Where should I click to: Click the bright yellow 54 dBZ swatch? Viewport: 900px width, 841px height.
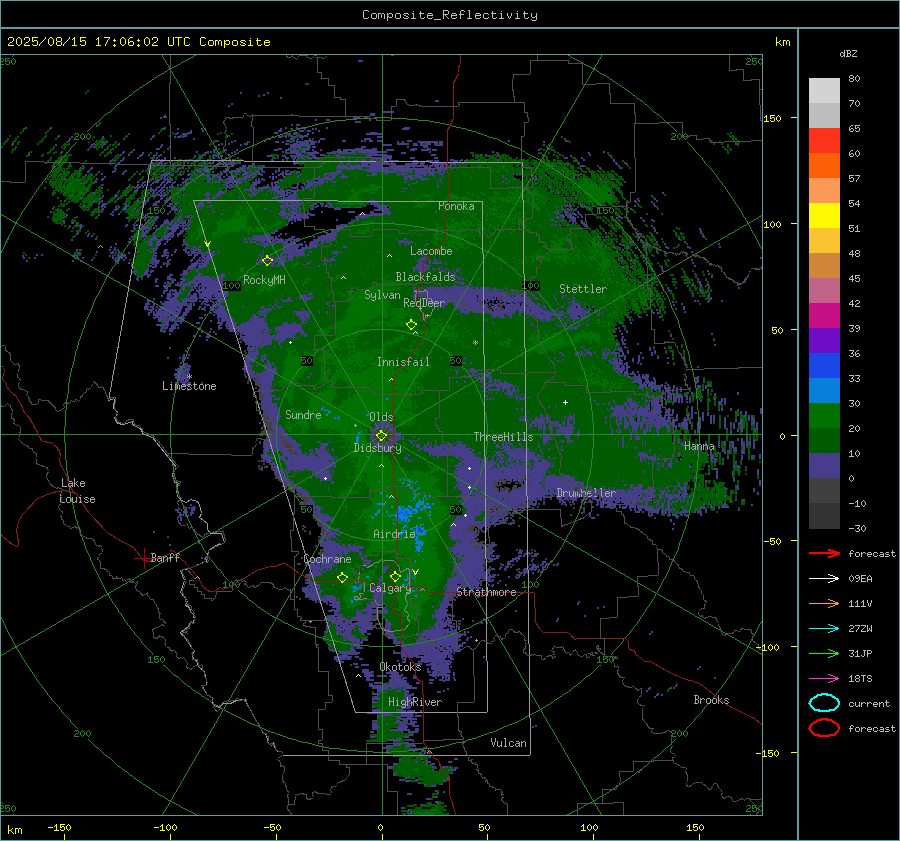pyautogui.click(x=824, y=215)
